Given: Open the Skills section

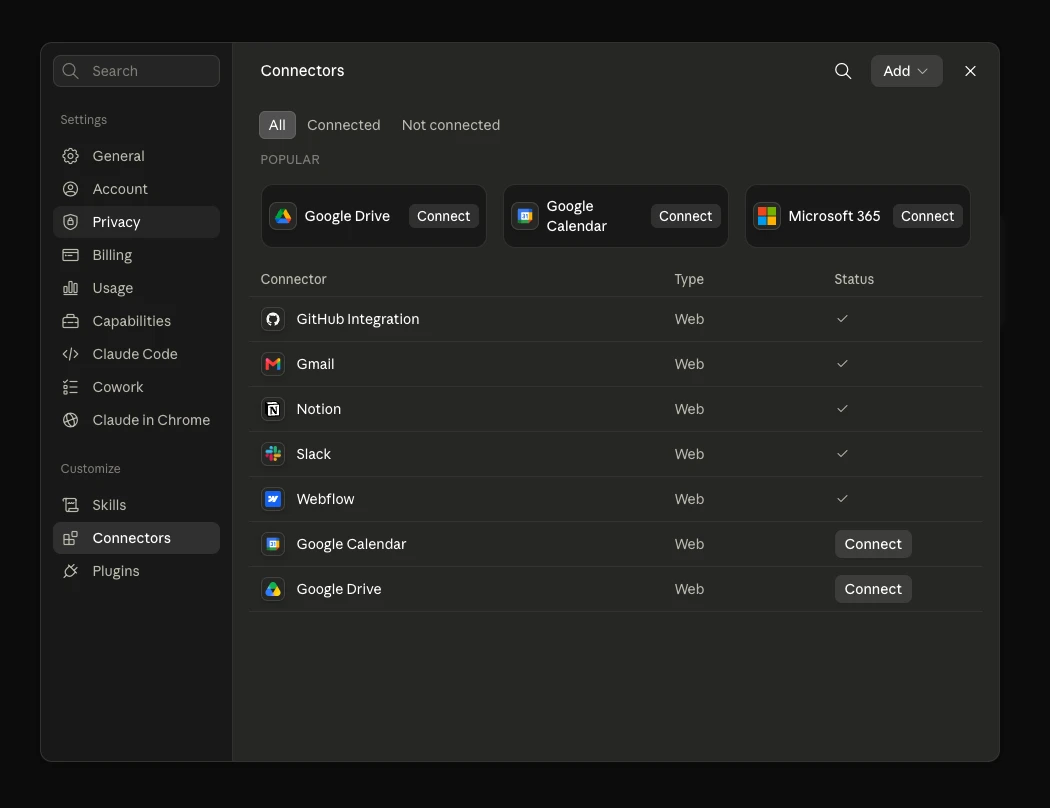Looking at the screenshot, I should (137, 505).
